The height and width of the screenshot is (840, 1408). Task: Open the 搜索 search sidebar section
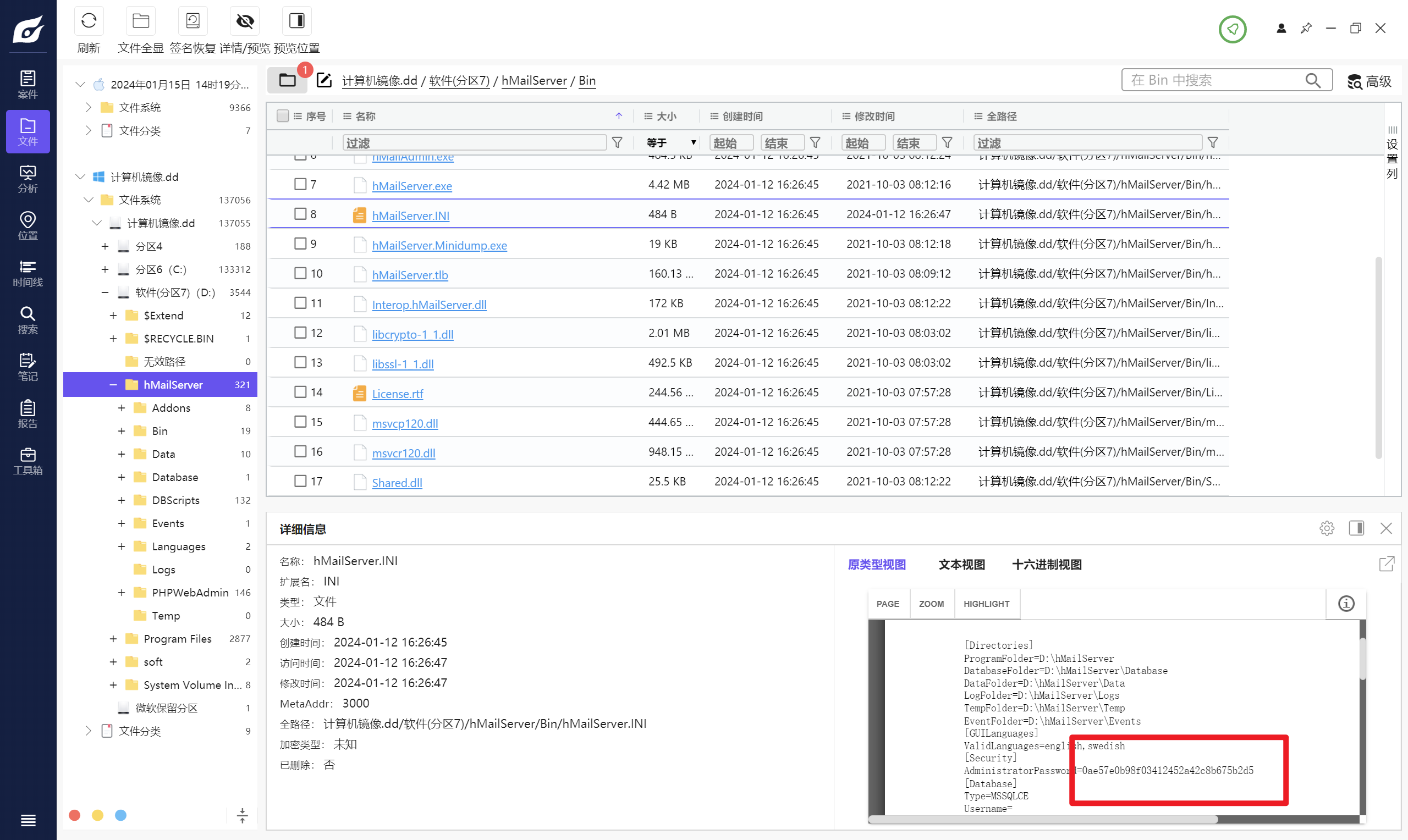(28, 319)
